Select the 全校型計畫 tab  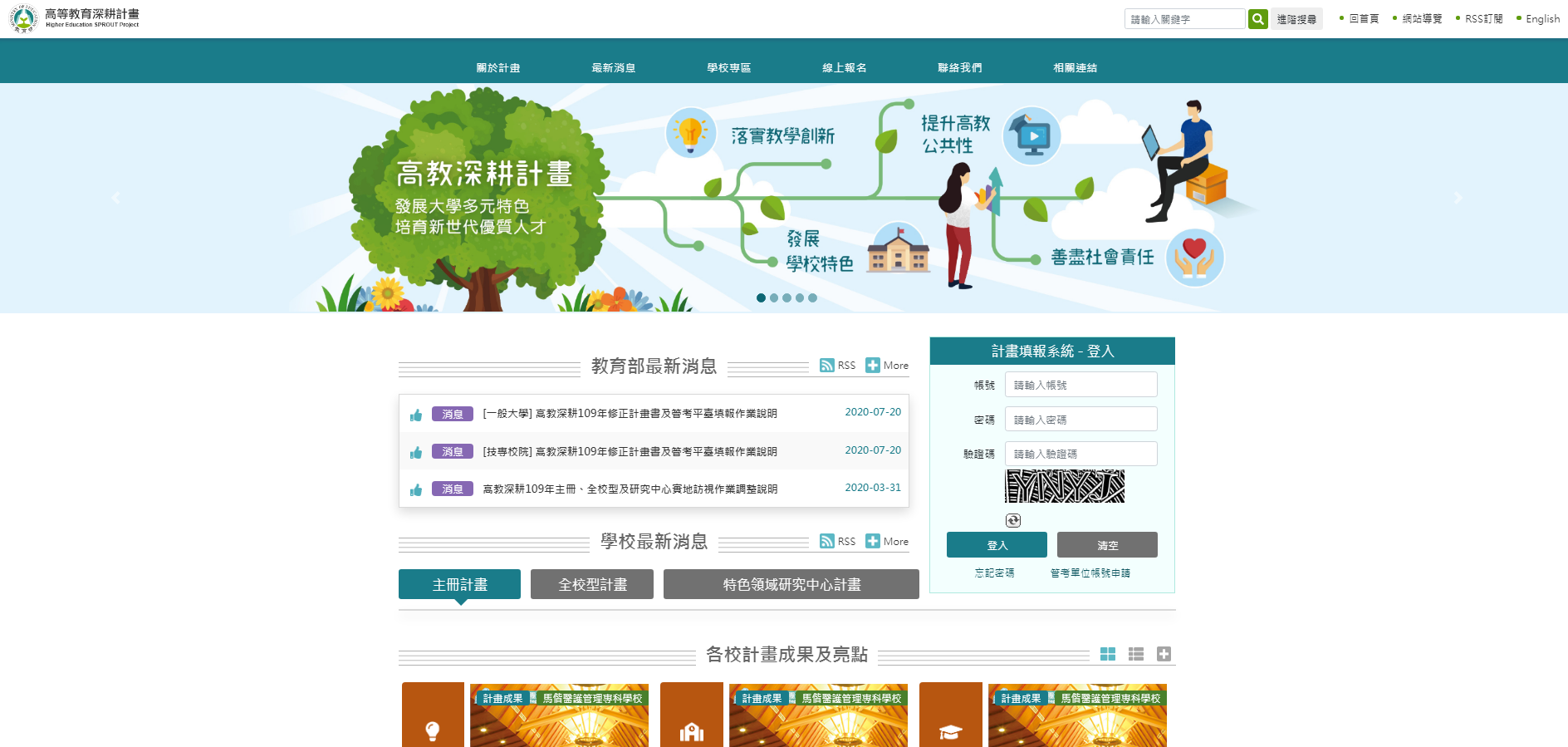592,584
